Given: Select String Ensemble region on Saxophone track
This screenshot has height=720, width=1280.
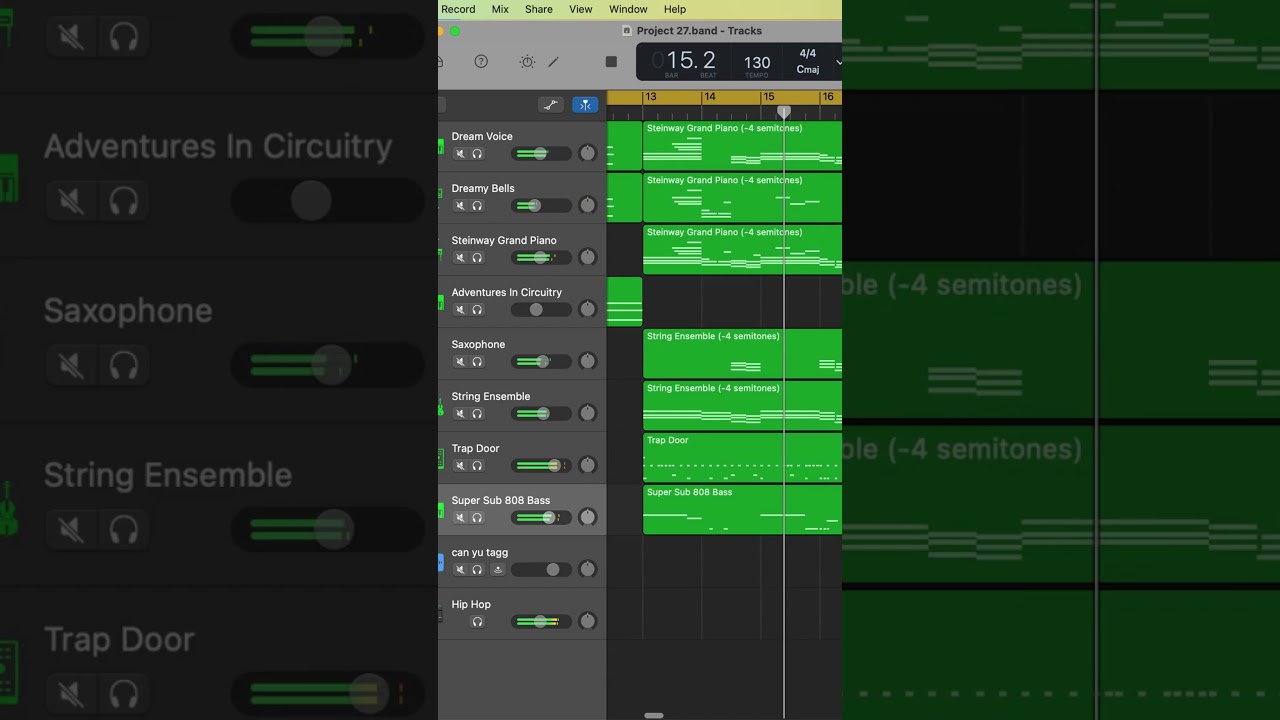Looking at the screenshot, I should [x=742, y=354].
